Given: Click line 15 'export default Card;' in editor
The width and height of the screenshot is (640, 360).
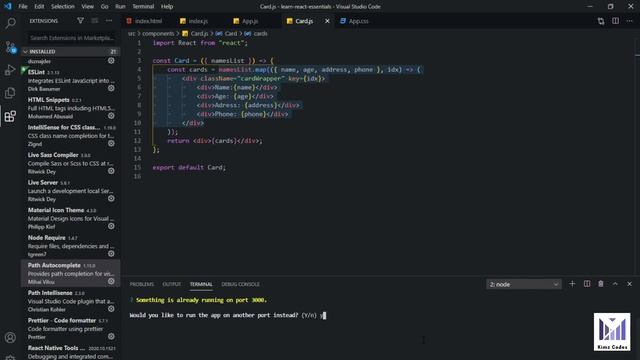Looking at the screenshot, I should 189,167.
